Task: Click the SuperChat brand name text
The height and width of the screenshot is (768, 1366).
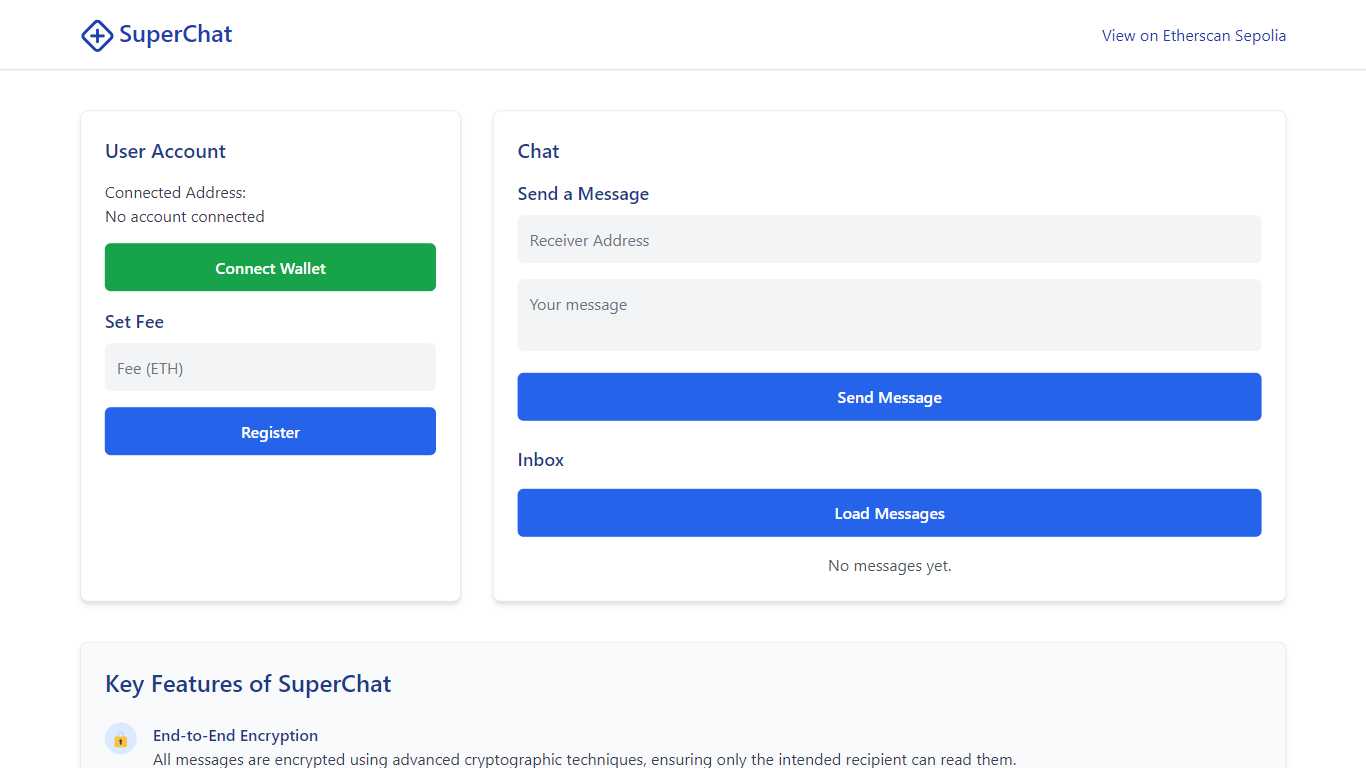Action: click(176, 35)
